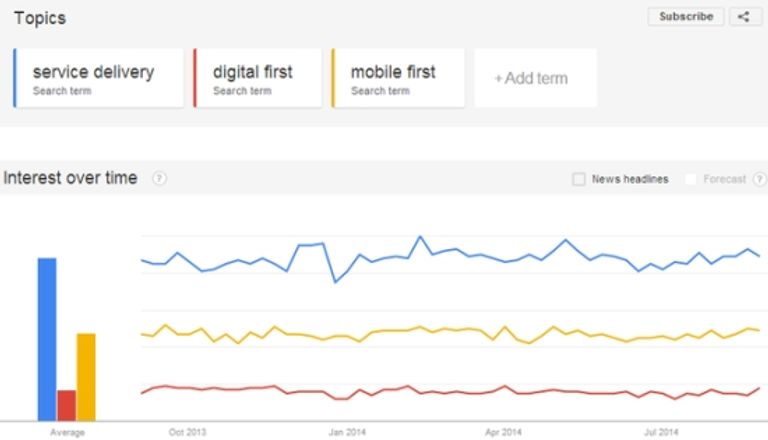This screenshot has height=440, width=768.
Task: Click the Jan 2014 axis label
Action: [x=347, y=432]
